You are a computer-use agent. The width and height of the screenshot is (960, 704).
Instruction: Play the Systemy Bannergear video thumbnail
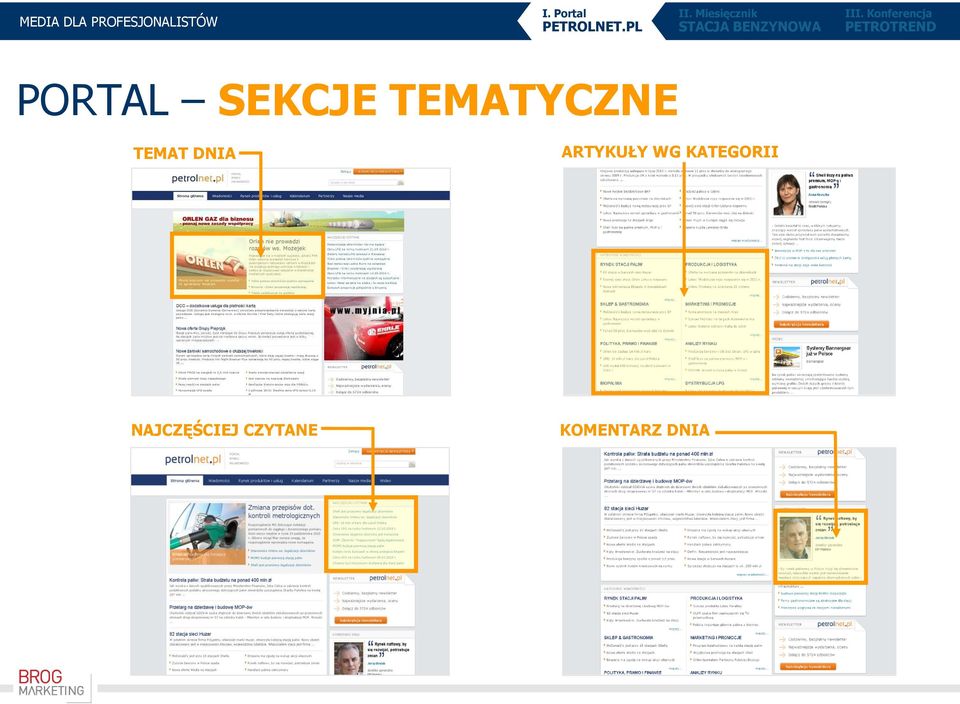[x=787, y=356]
